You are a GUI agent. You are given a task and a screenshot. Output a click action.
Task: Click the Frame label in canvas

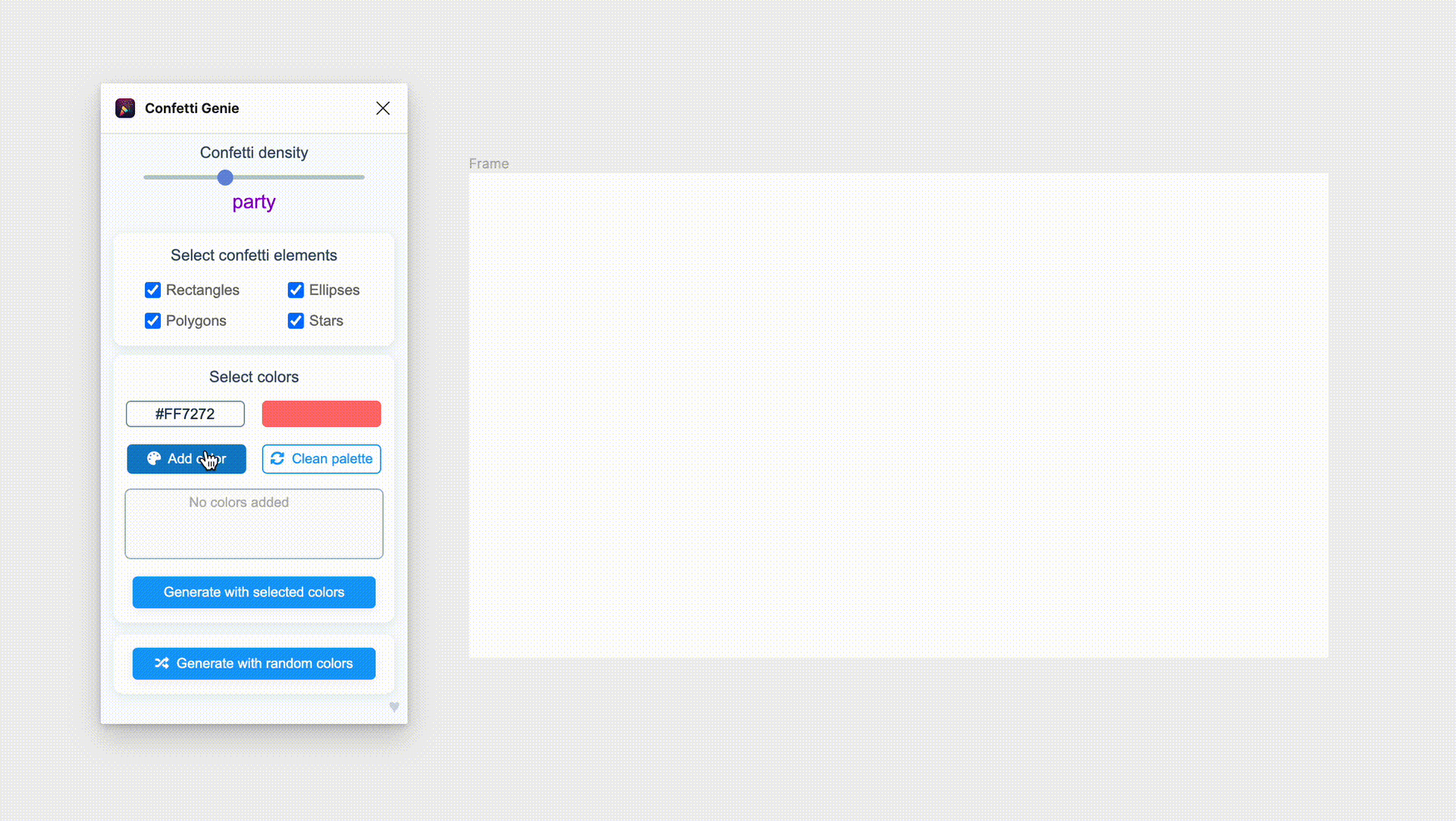[x=489, y=162]
